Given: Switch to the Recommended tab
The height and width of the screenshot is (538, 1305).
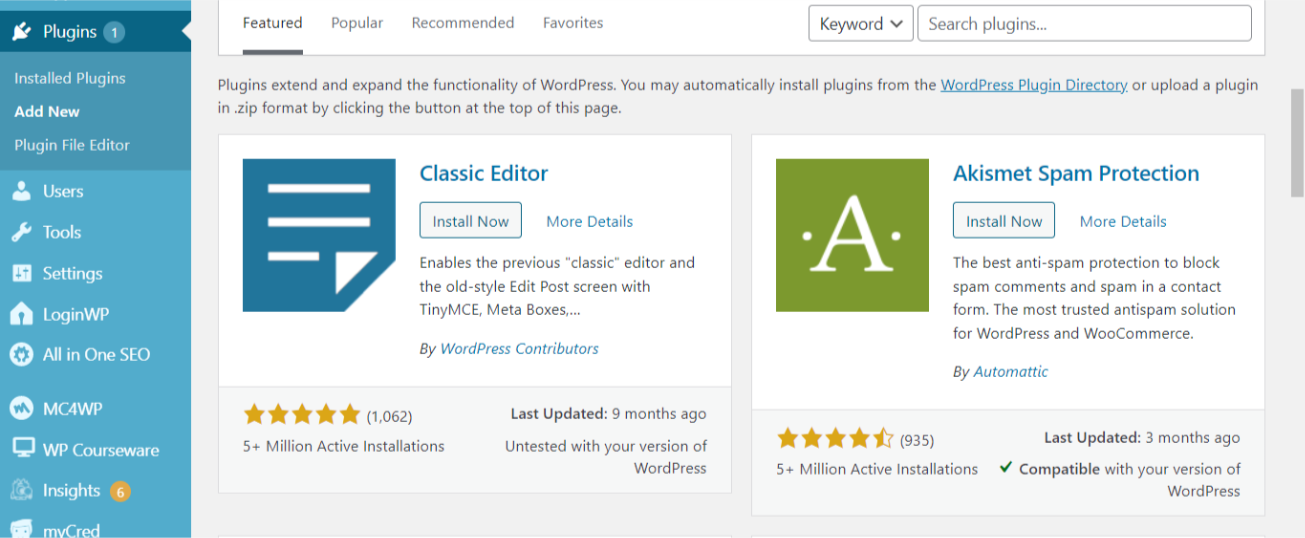Looking at the screenshot, I should point(463,23).
